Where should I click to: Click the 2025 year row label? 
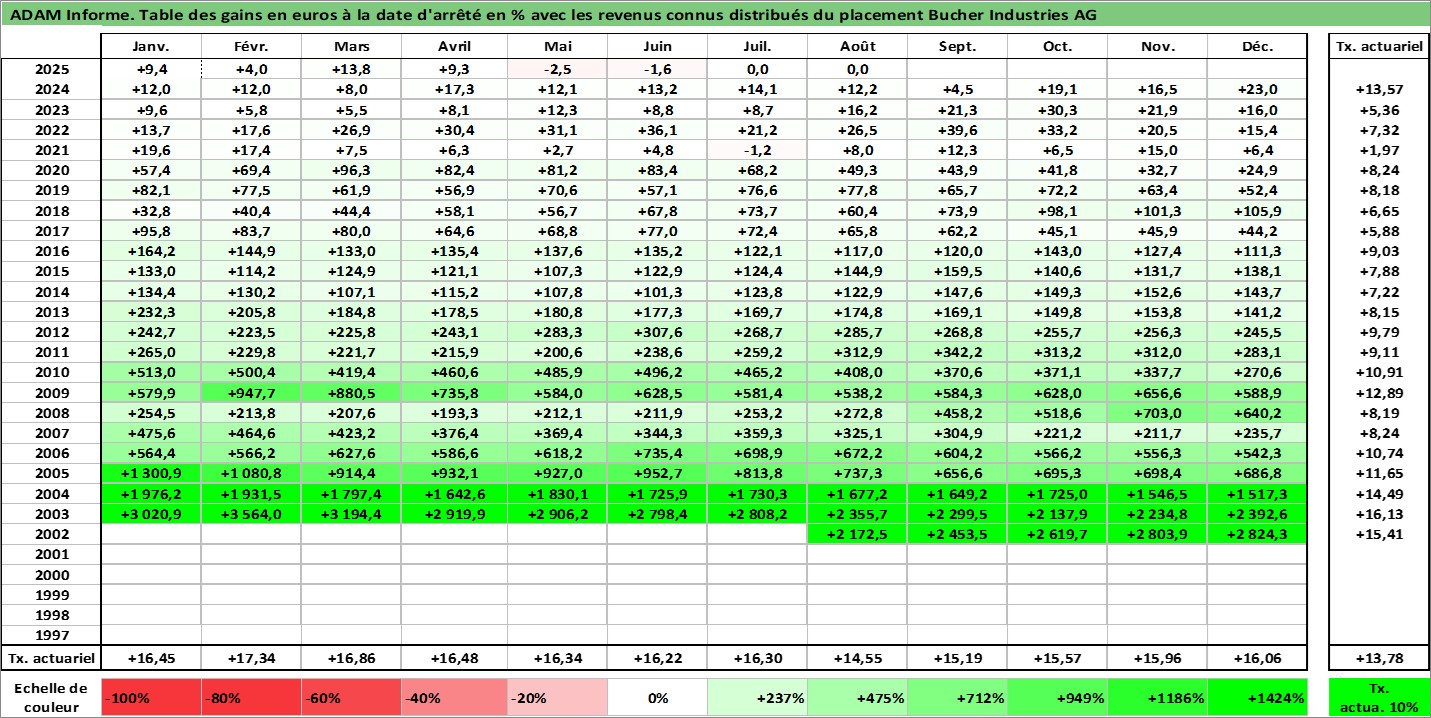51,69
